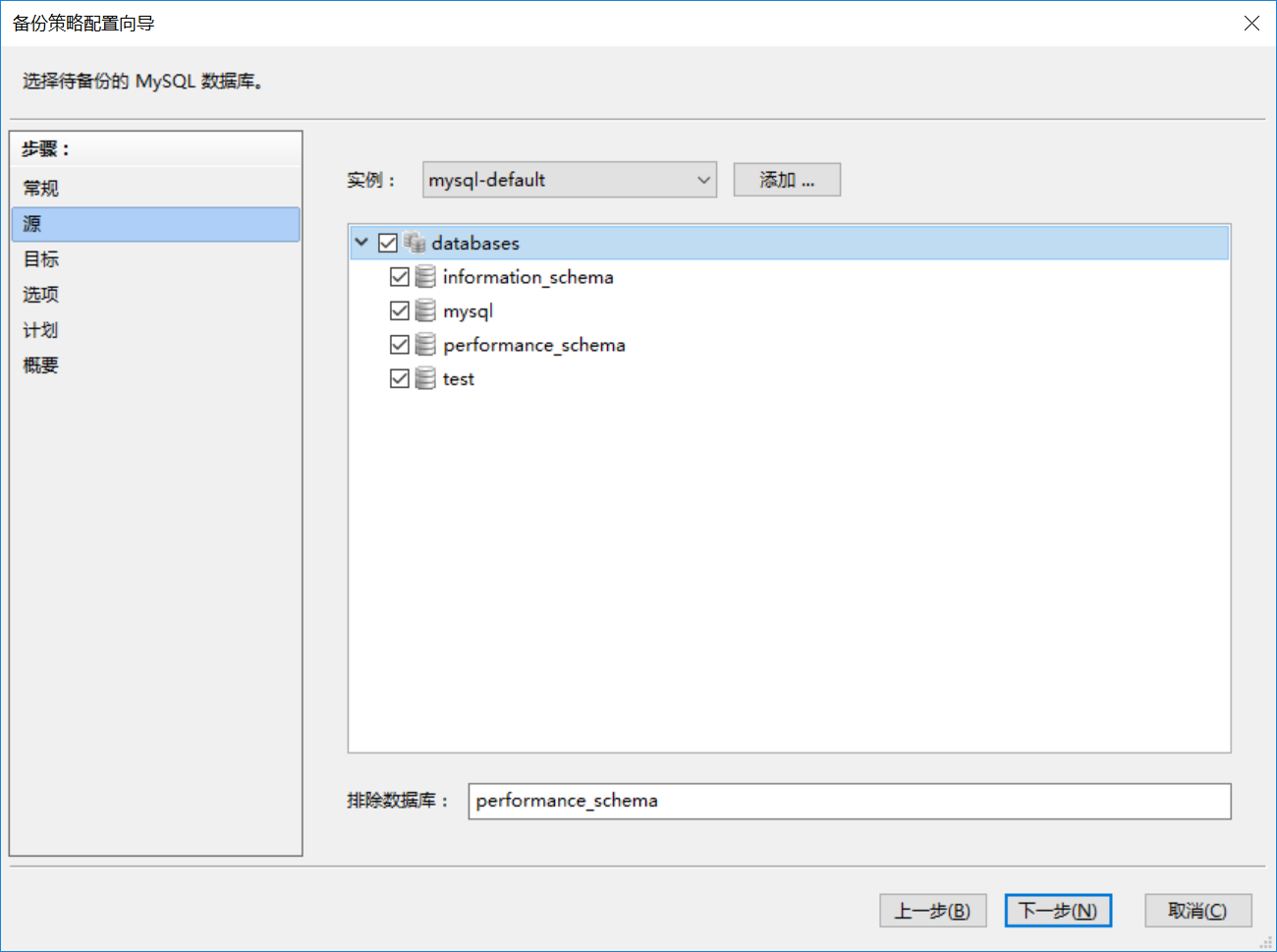The image size is (1277, 952).
Task: Click the information_schema database icon
Action: [425, 277]
